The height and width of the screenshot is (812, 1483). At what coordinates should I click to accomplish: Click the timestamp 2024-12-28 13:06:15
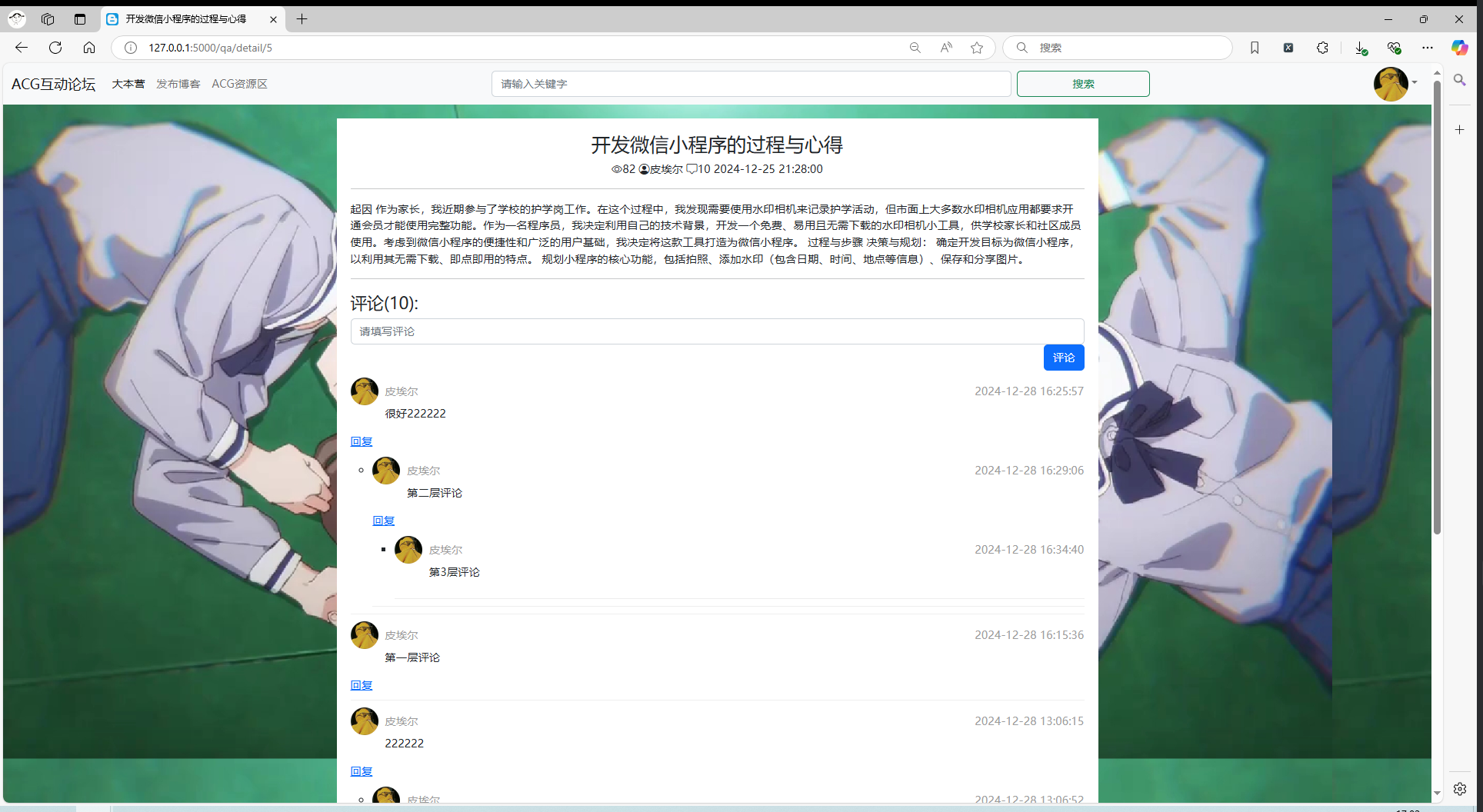(1029, 721)
